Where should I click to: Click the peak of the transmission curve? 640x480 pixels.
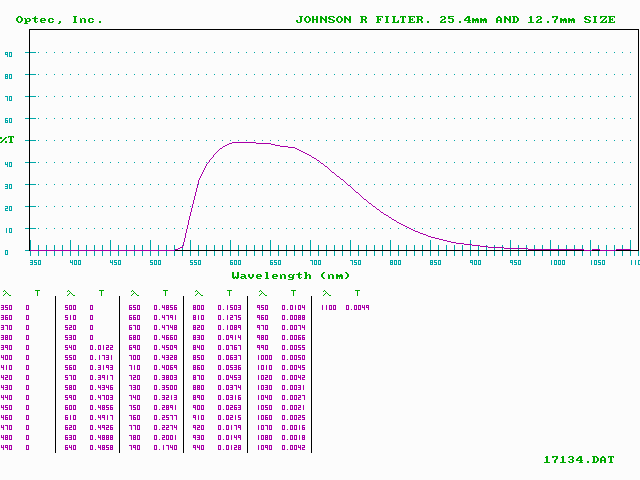click(243, 142)
